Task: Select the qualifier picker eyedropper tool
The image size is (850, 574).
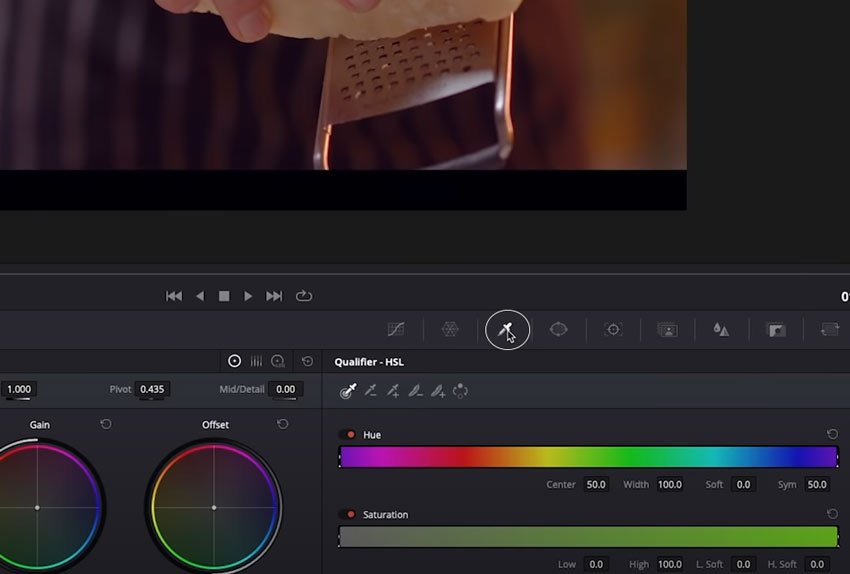Action: [x=348, y=391]
